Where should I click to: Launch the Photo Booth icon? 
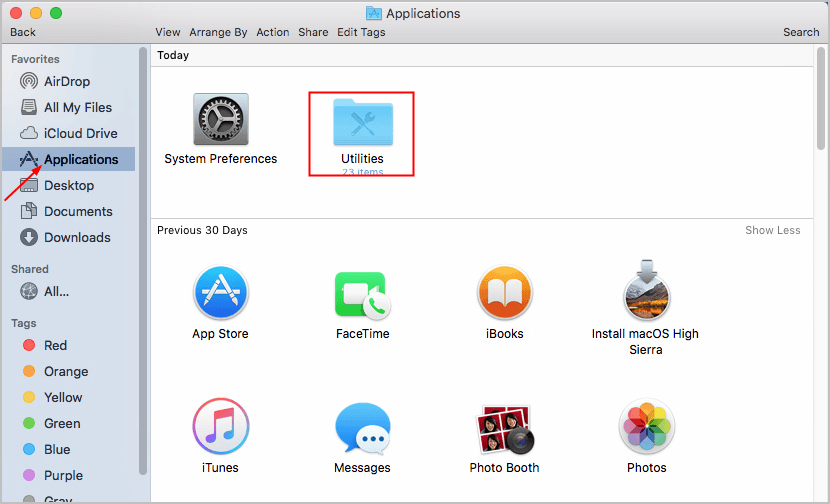[505, 429]
